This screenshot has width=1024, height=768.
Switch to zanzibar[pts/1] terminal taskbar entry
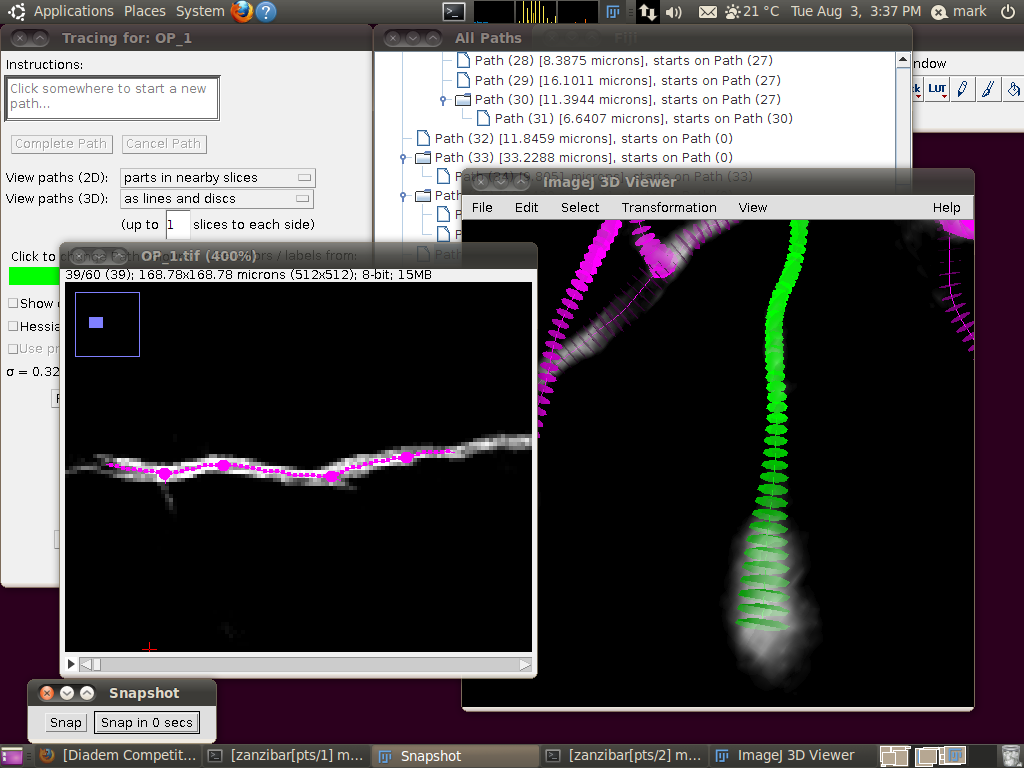(286, 756)
